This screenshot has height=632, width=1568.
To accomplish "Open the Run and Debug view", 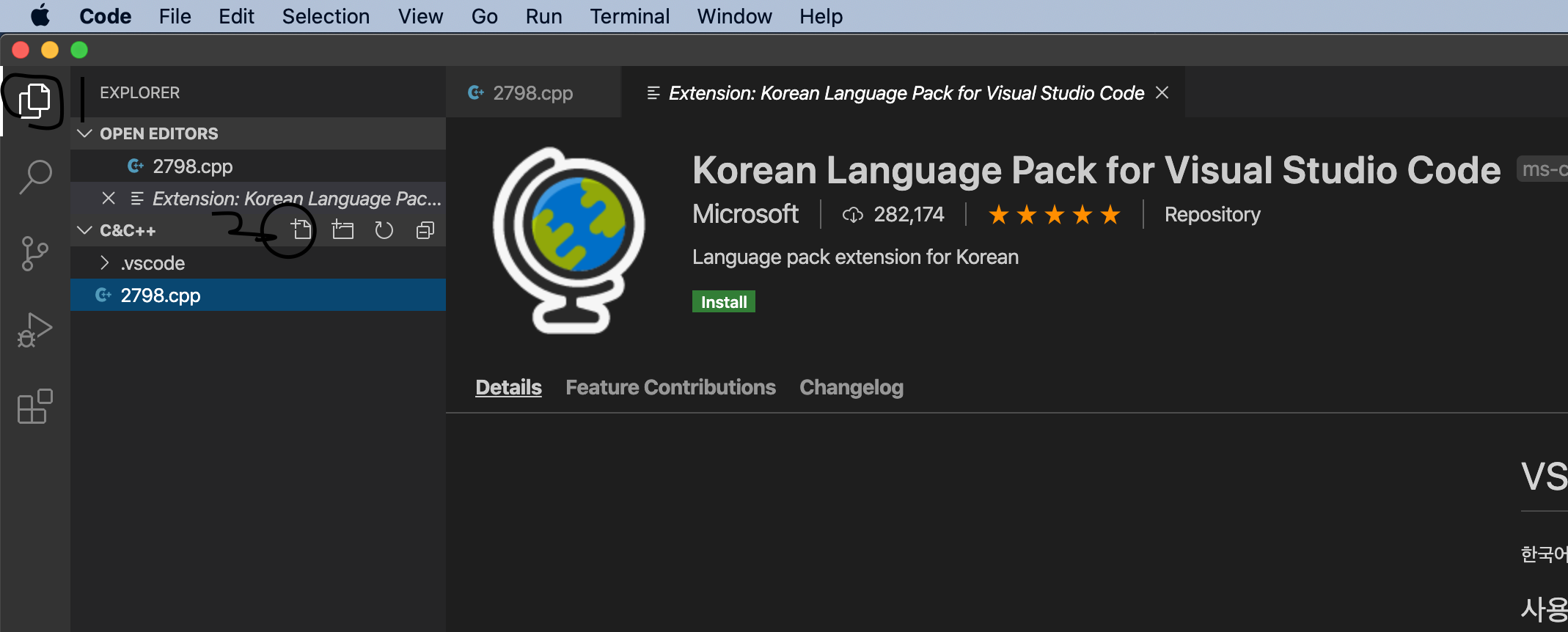I will (34, 330).
